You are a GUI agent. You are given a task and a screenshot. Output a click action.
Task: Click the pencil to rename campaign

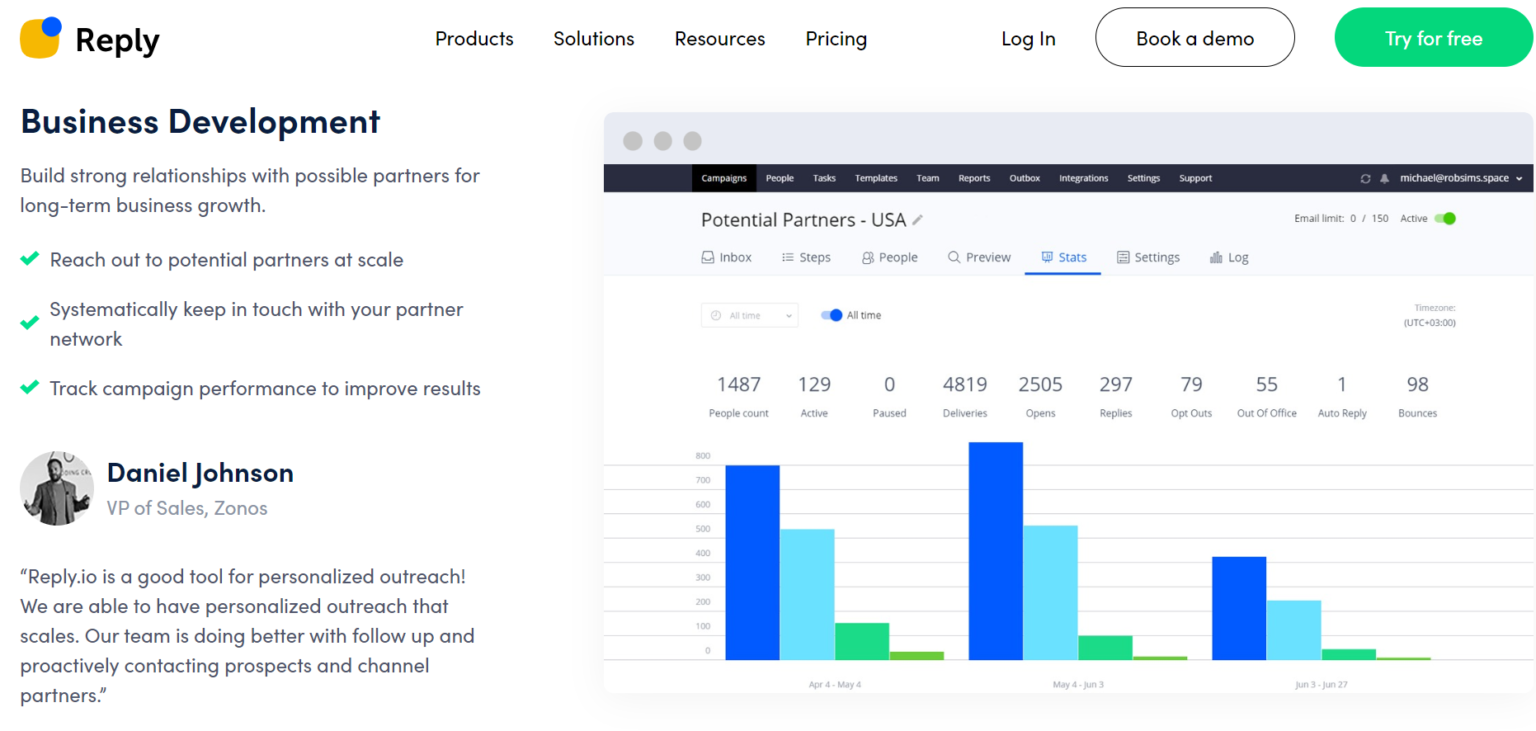click(918, 220)
